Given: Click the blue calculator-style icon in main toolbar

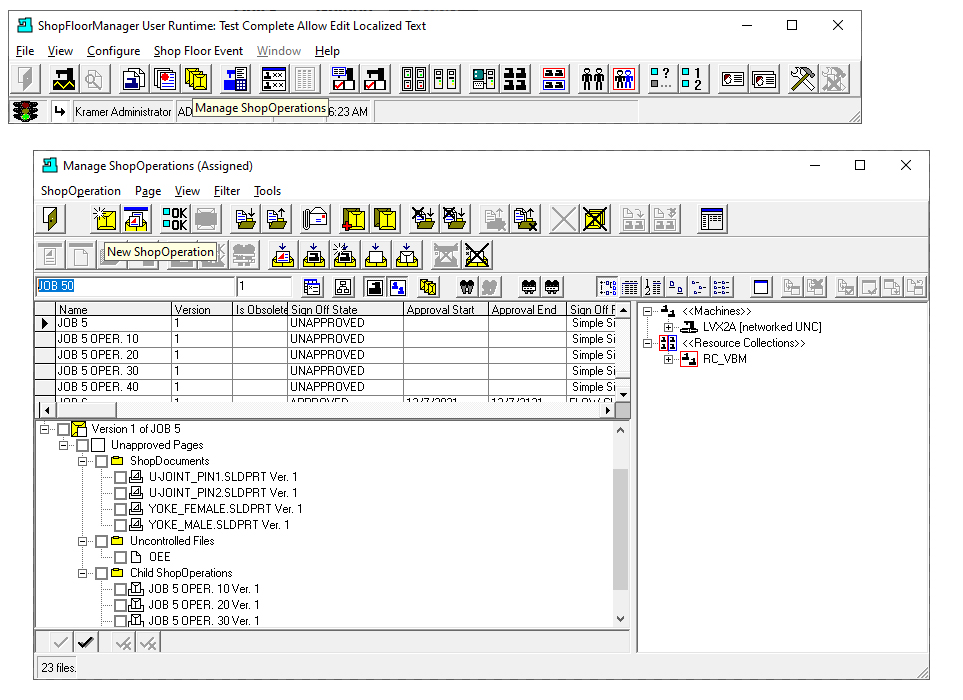Looking at the screenshot, I should pos(235,79).
